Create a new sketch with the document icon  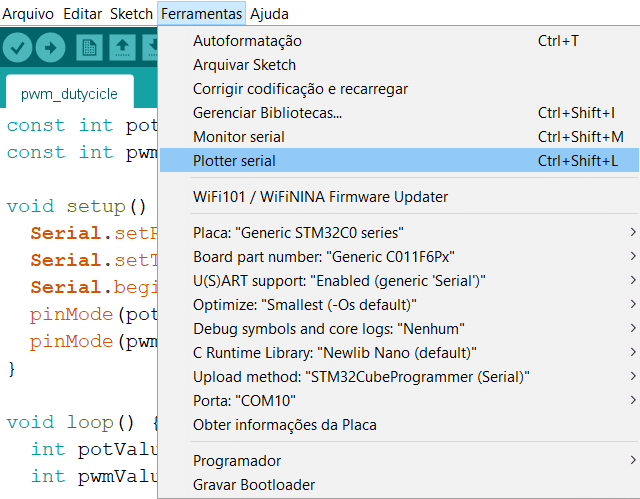coord(90,47)
